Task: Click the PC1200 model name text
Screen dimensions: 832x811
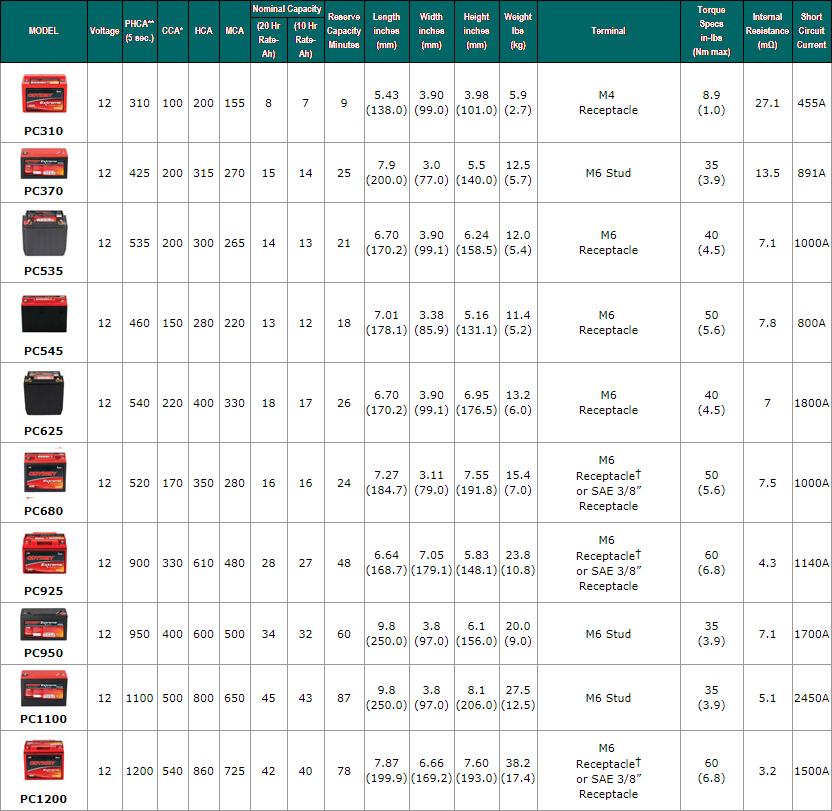Action: [x=44, y=798]
